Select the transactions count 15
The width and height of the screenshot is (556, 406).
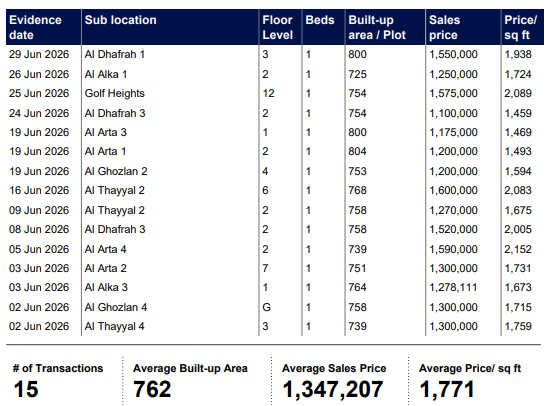tap(26, 389)
